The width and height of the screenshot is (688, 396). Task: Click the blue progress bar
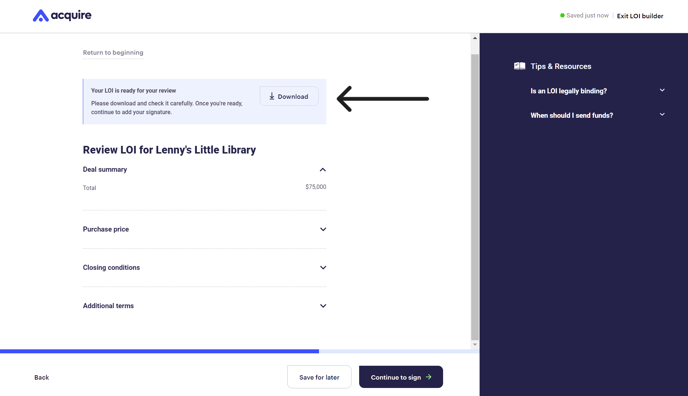click(159, 351)
